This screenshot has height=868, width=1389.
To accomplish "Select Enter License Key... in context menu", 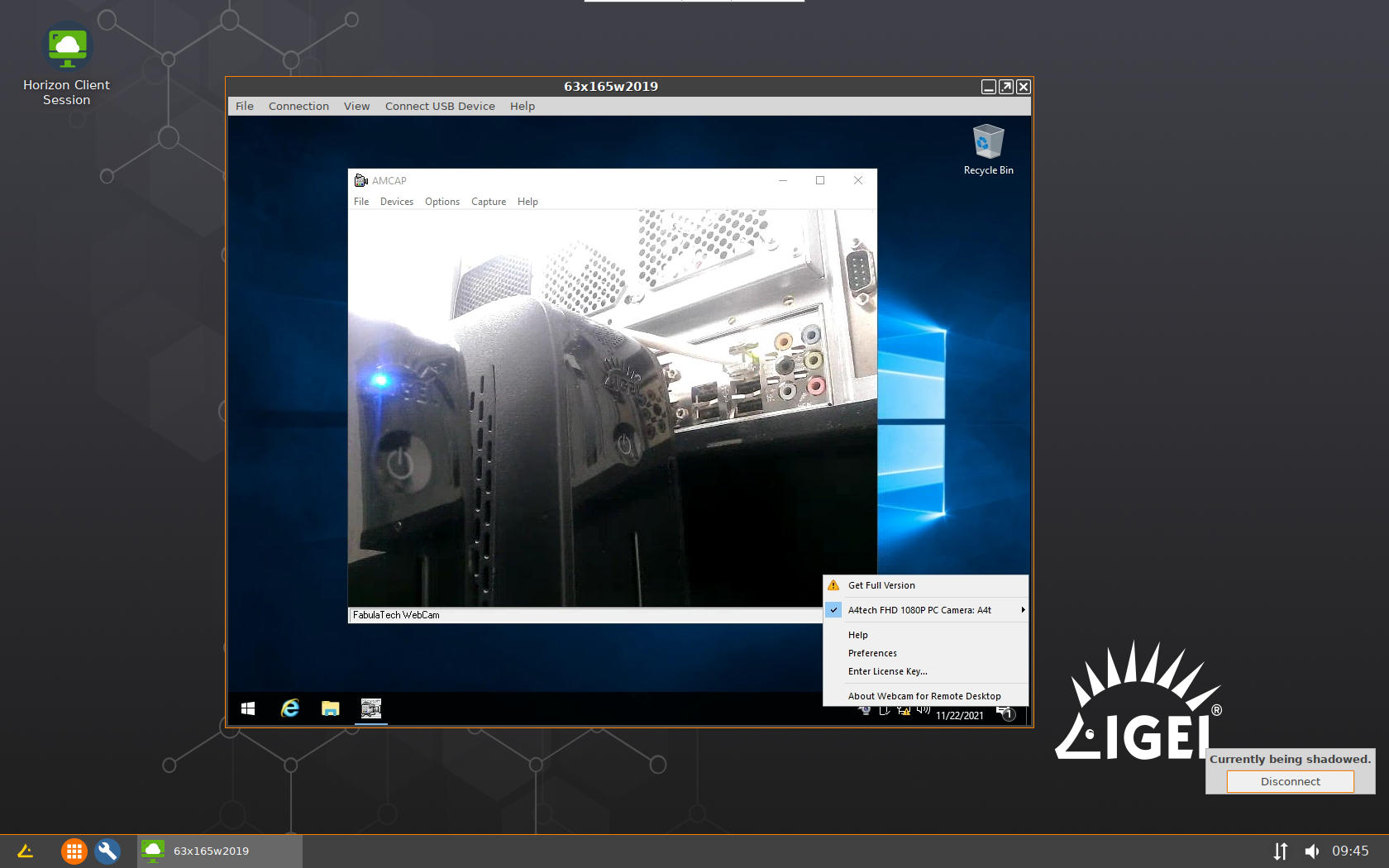I will pos(926,671).
